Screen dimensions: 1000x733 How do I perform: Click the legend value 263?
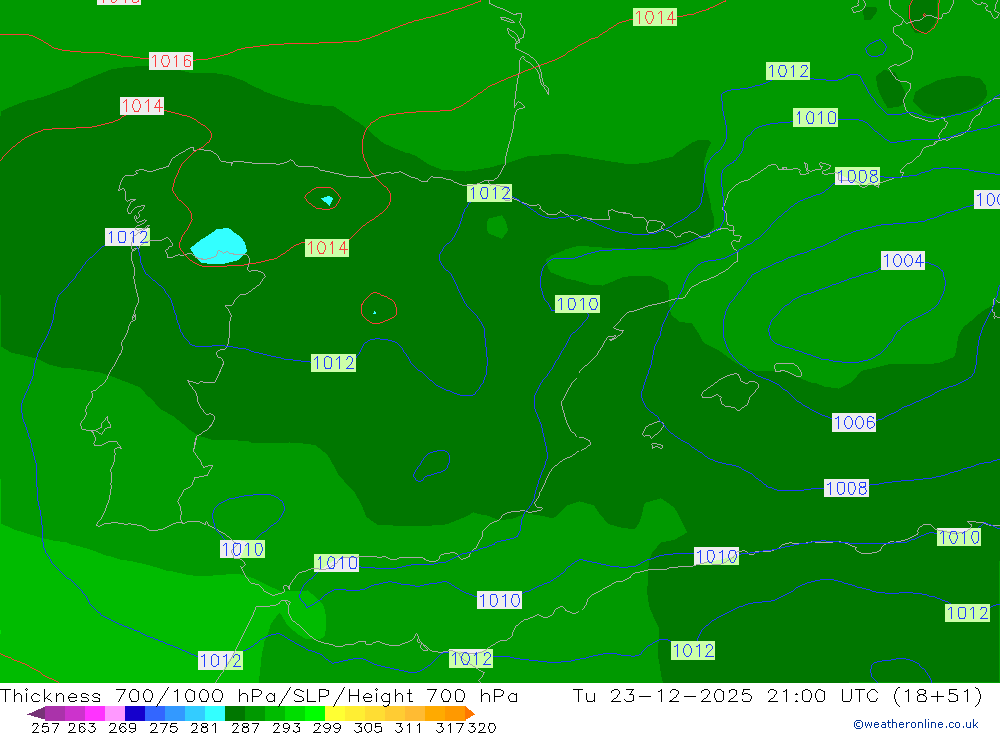click(x=82, y=727)
